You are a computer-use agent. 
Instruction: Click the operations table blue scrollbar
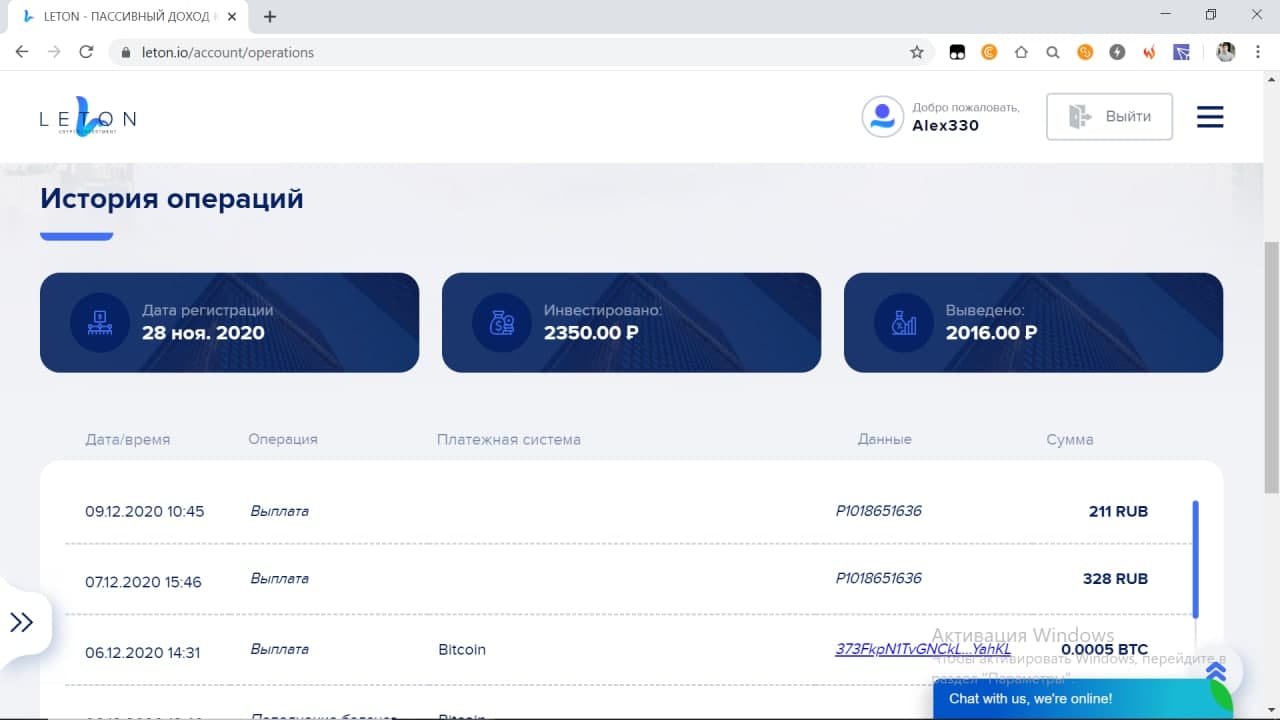pyautogui.click(x=1195, y=558)
